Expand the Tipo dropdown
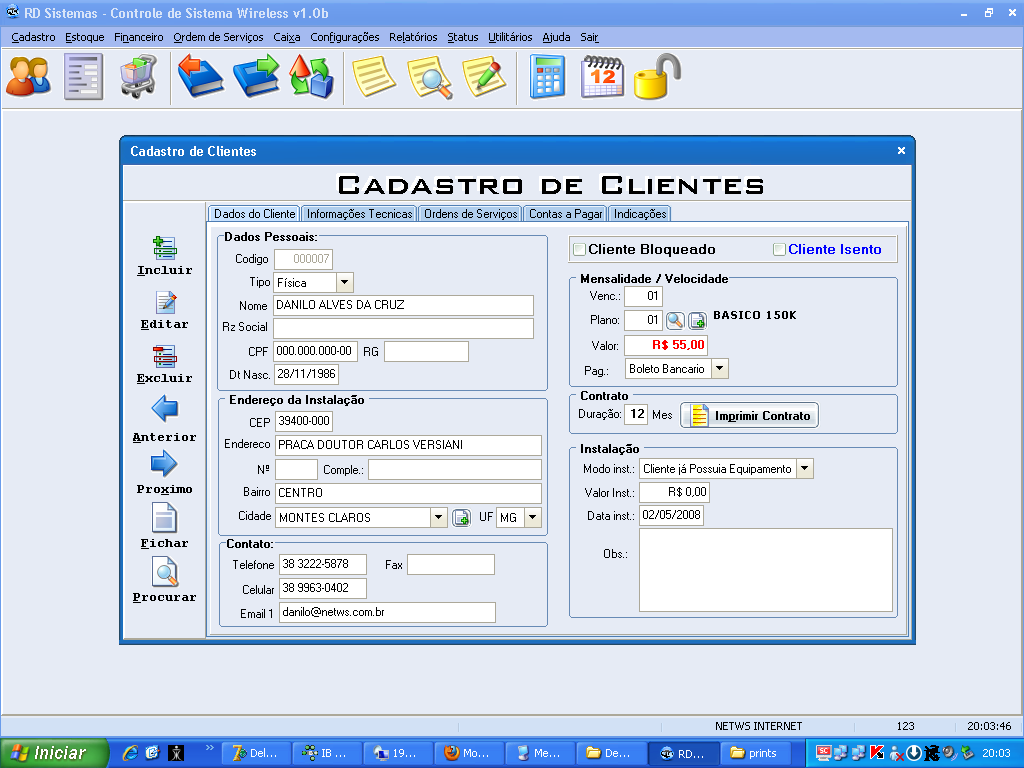This screenshot has width=1024, height=768. point(344,283)
